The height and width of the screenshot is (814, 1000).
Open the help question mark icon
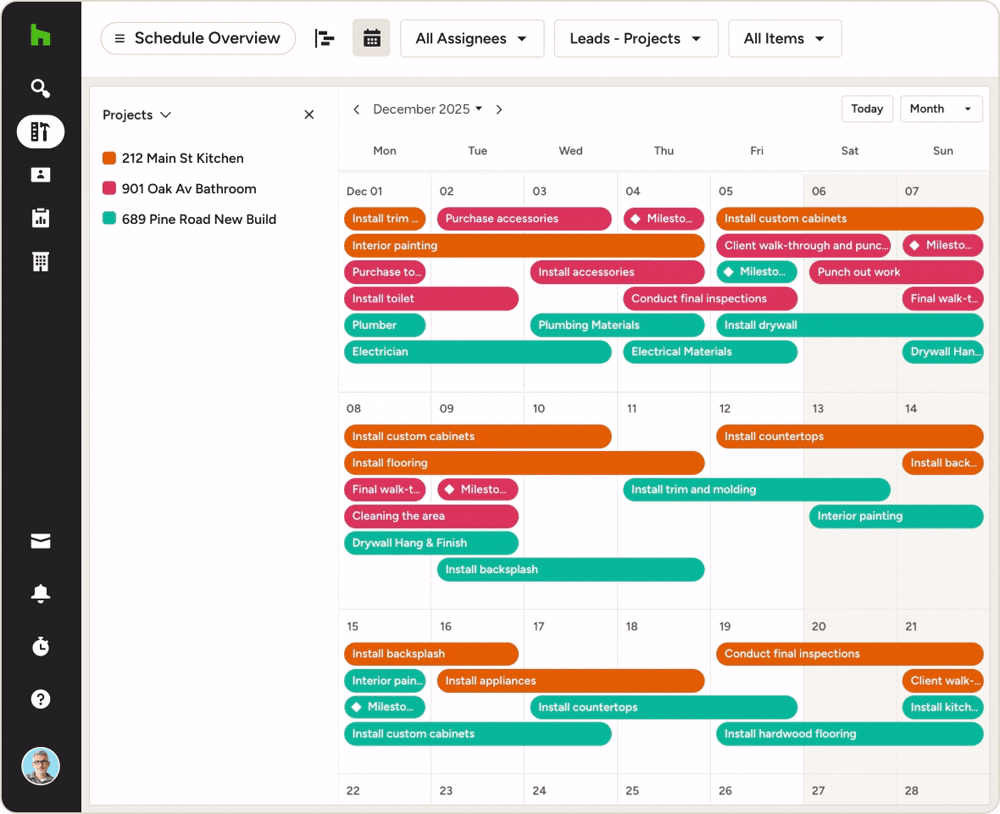tap(40, 699)
